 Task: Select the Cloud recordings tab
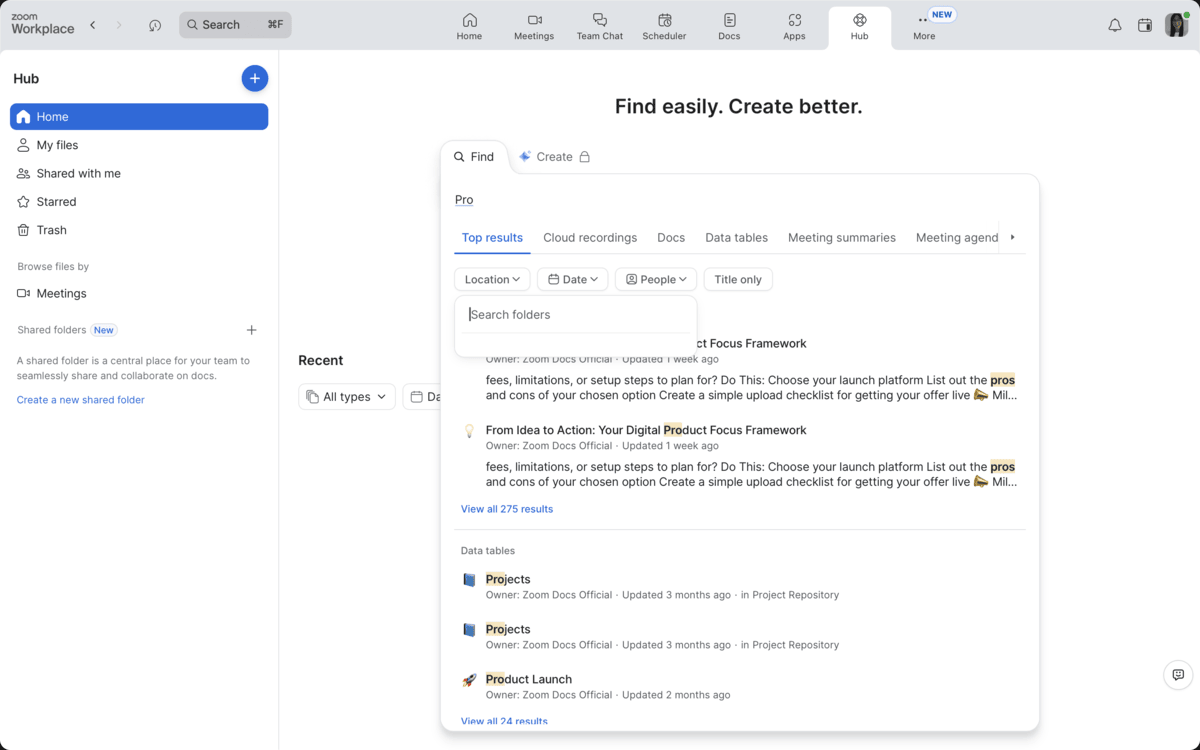[x=590, y=238]
